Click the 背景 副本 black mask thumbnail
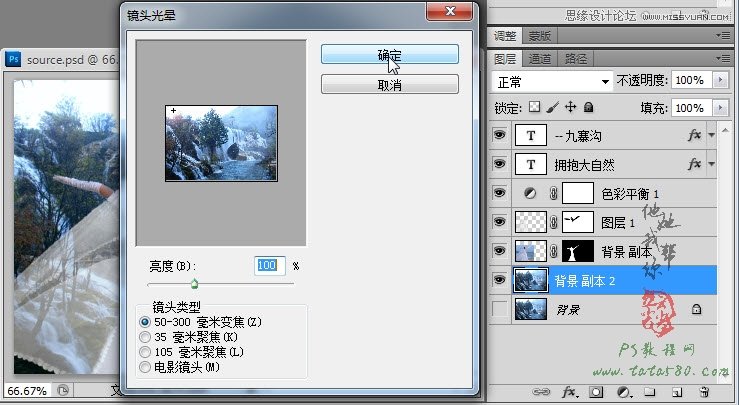 coord(578,251)
